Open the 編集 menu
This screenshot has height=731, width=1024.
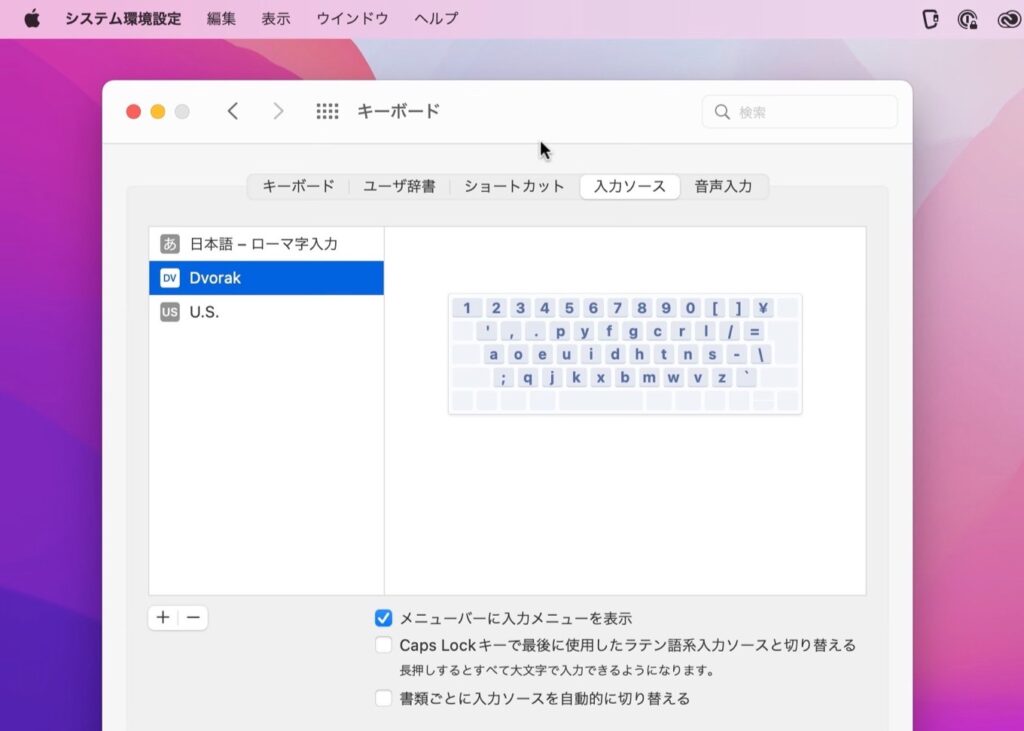[221, 19]
